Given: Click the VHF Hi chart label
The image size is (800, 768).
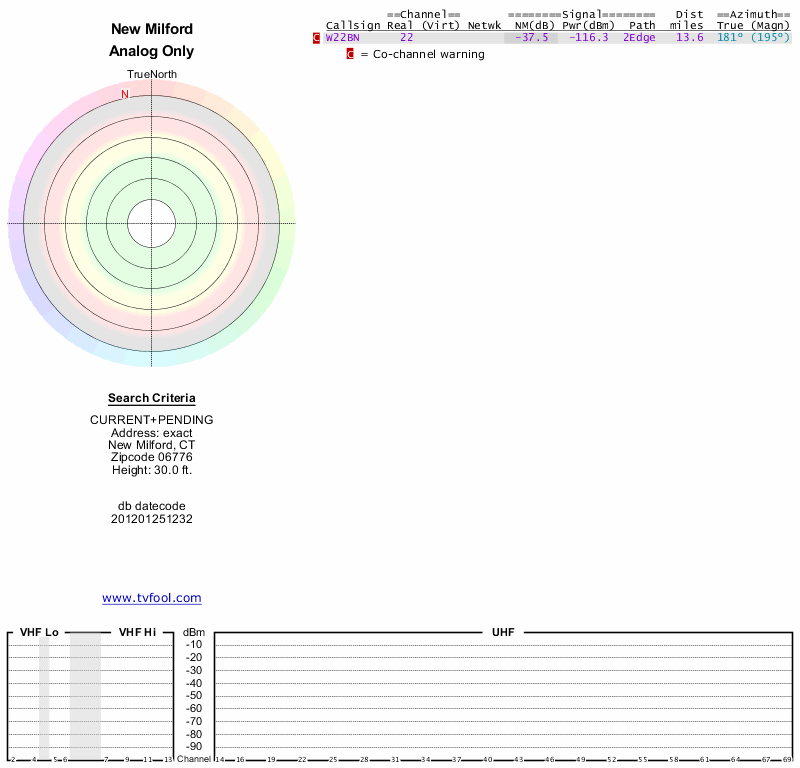Looking at the screenshot, I should pyautogui.click(x=137, y=632).
